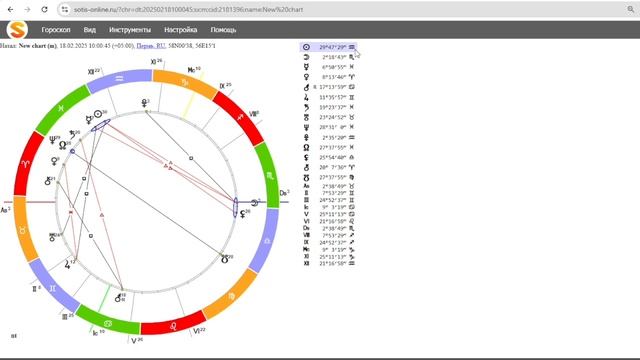The height and width of the screenshot is (360, 640).
Task: Open the Вид menu
Action: pyautogui.click(x=89, y=30)
